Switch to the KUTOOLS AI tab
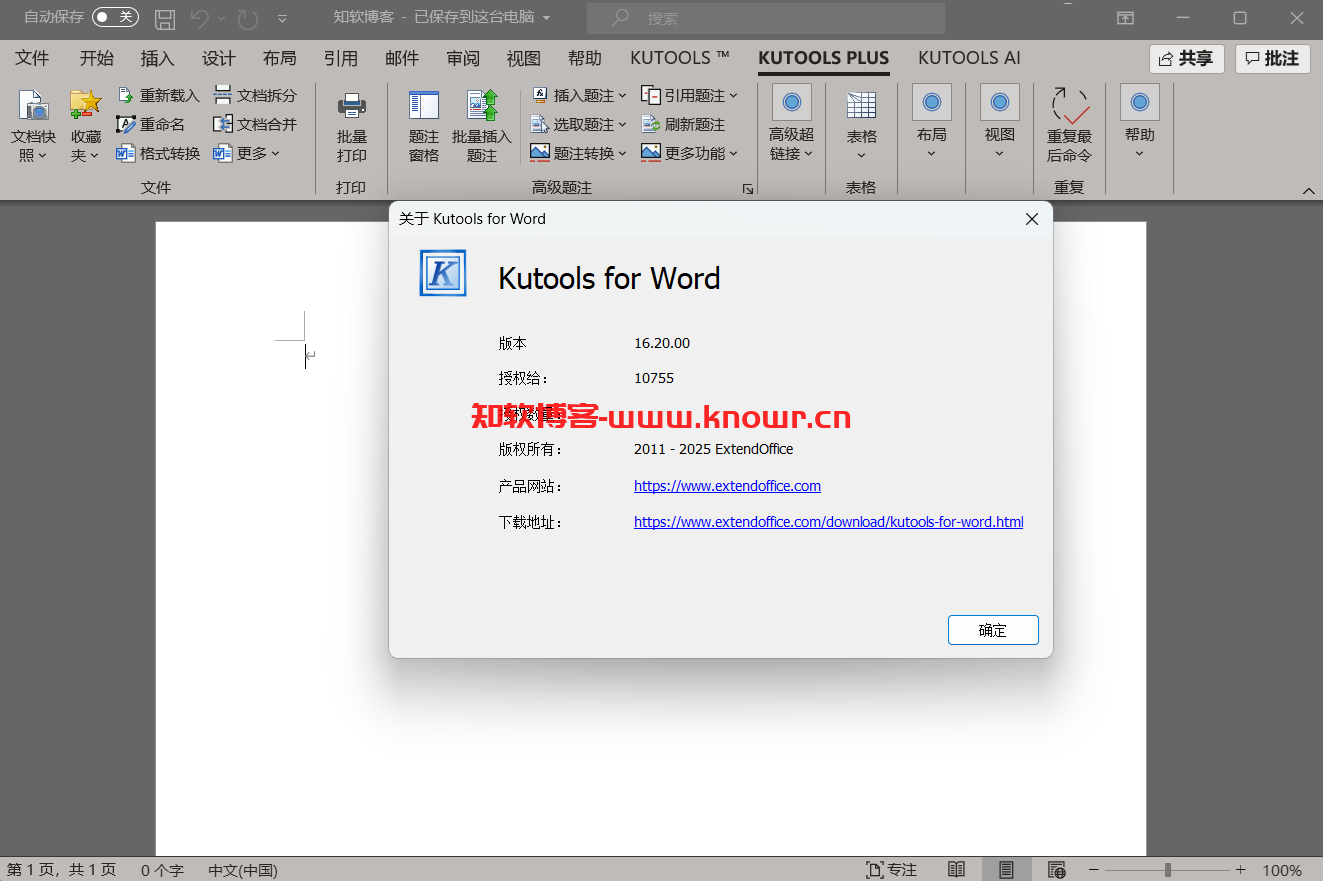This screenshot has height=881, width=1323. 969,58
